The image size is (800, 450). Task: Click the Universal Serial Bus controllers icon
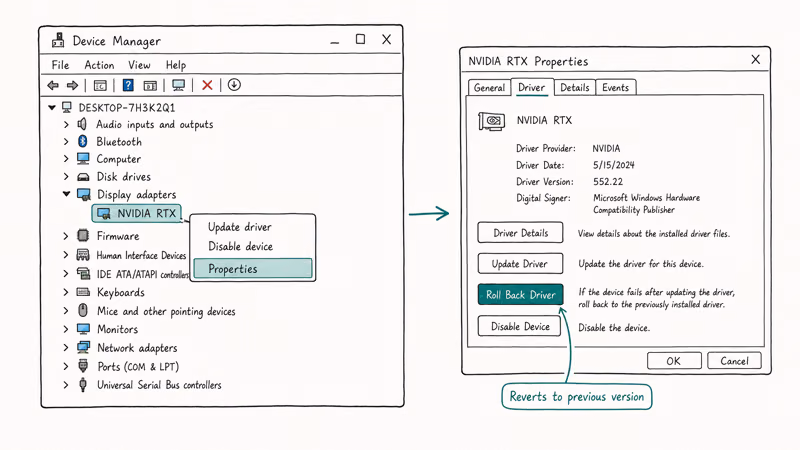coord(83,384)
